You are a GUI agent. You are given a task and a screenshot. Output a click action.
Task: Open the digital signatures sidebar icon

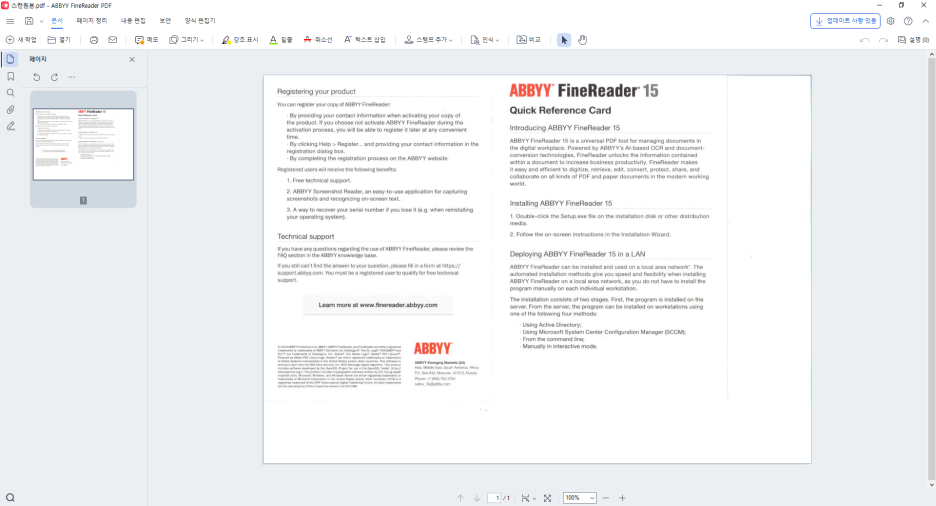point(10,126)
